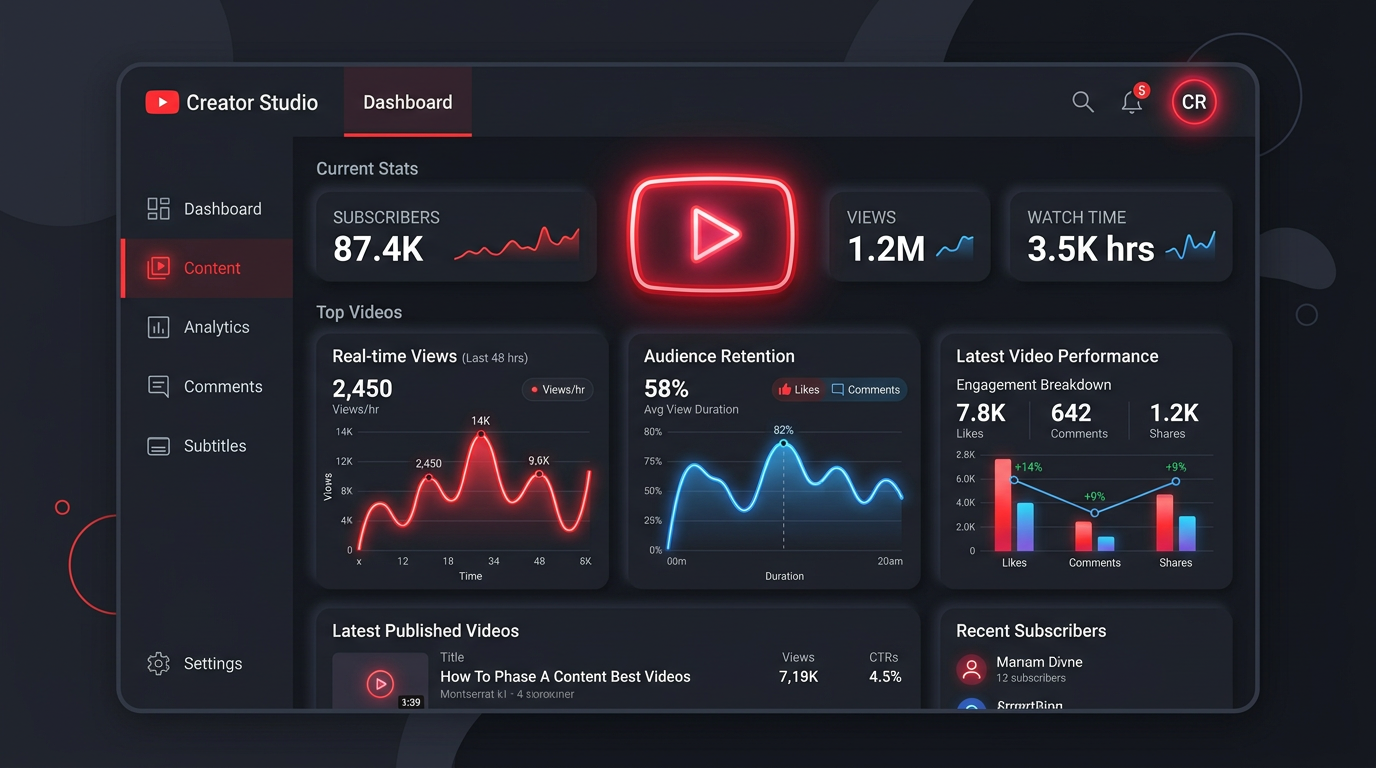Viewport: 1376px width, 768px height.
Task: Click the +14% label above Likes bars
Action: click(1028, 467)
